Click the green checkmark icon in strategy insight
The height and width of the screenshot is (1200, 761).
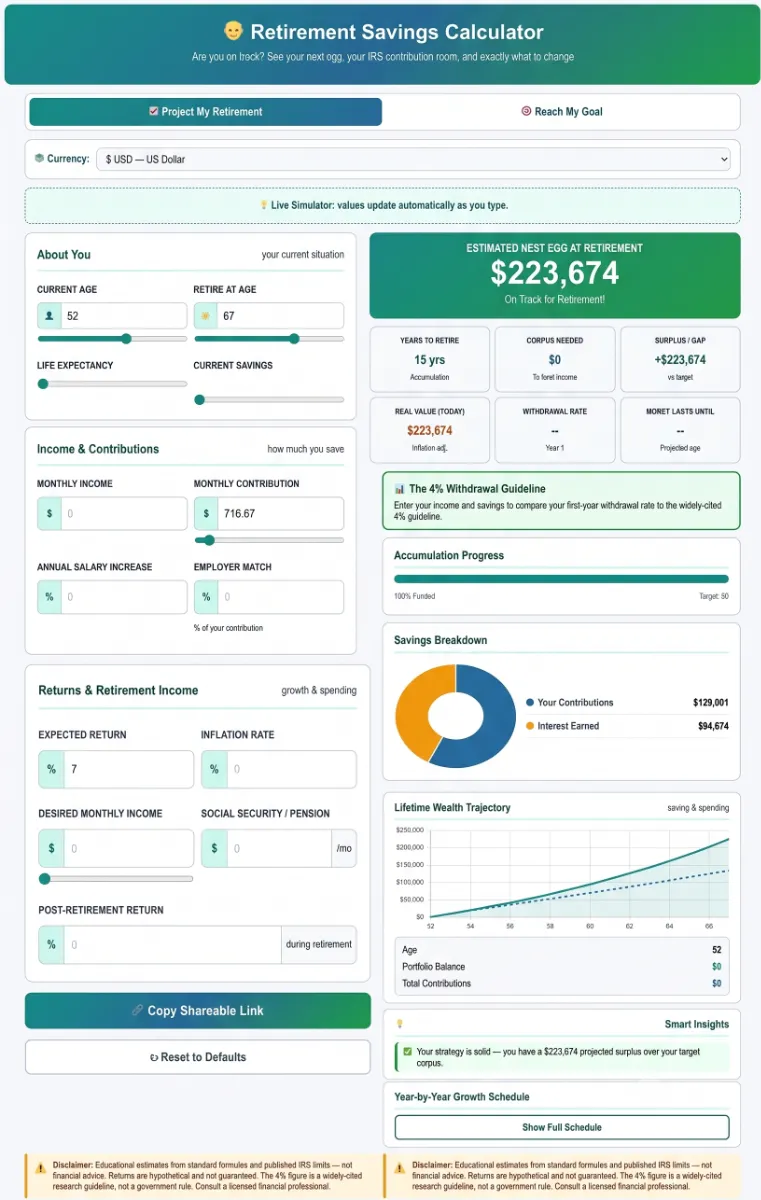[407, 1052]
